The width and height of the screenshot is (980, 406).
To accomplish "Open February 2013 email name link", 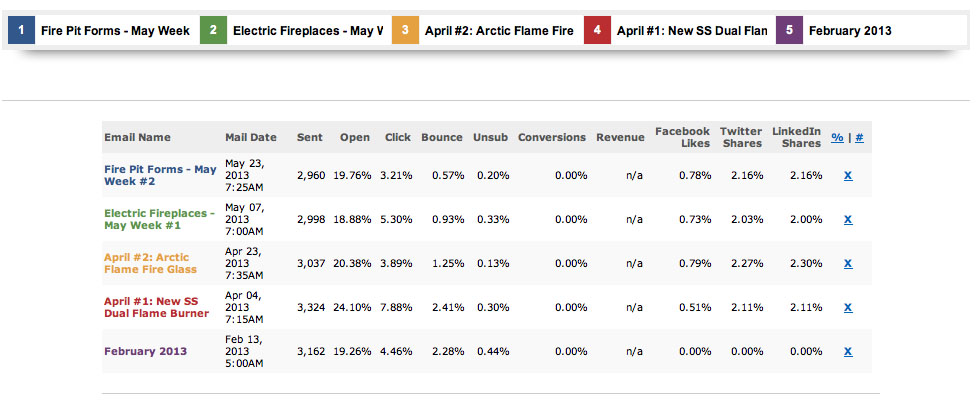I will (145, 351).
